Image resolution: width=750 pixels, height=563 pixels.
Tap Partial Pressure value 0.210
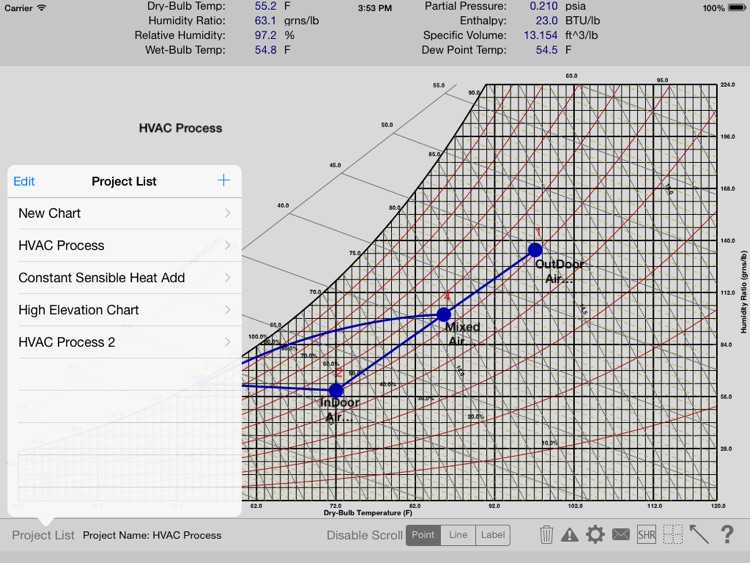543,6
